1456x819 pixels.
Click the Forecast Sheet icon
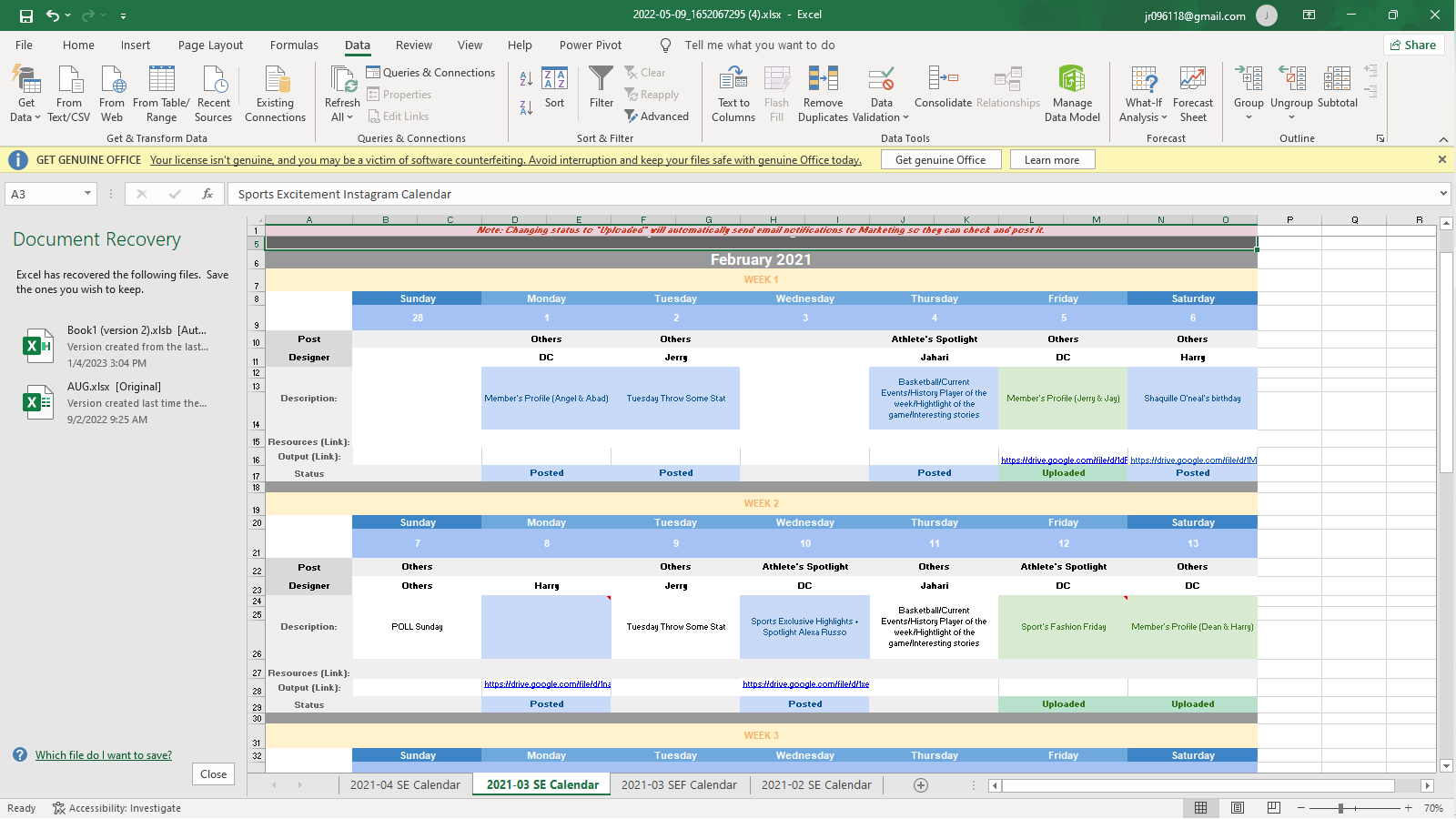click(x=1192, y=80)
